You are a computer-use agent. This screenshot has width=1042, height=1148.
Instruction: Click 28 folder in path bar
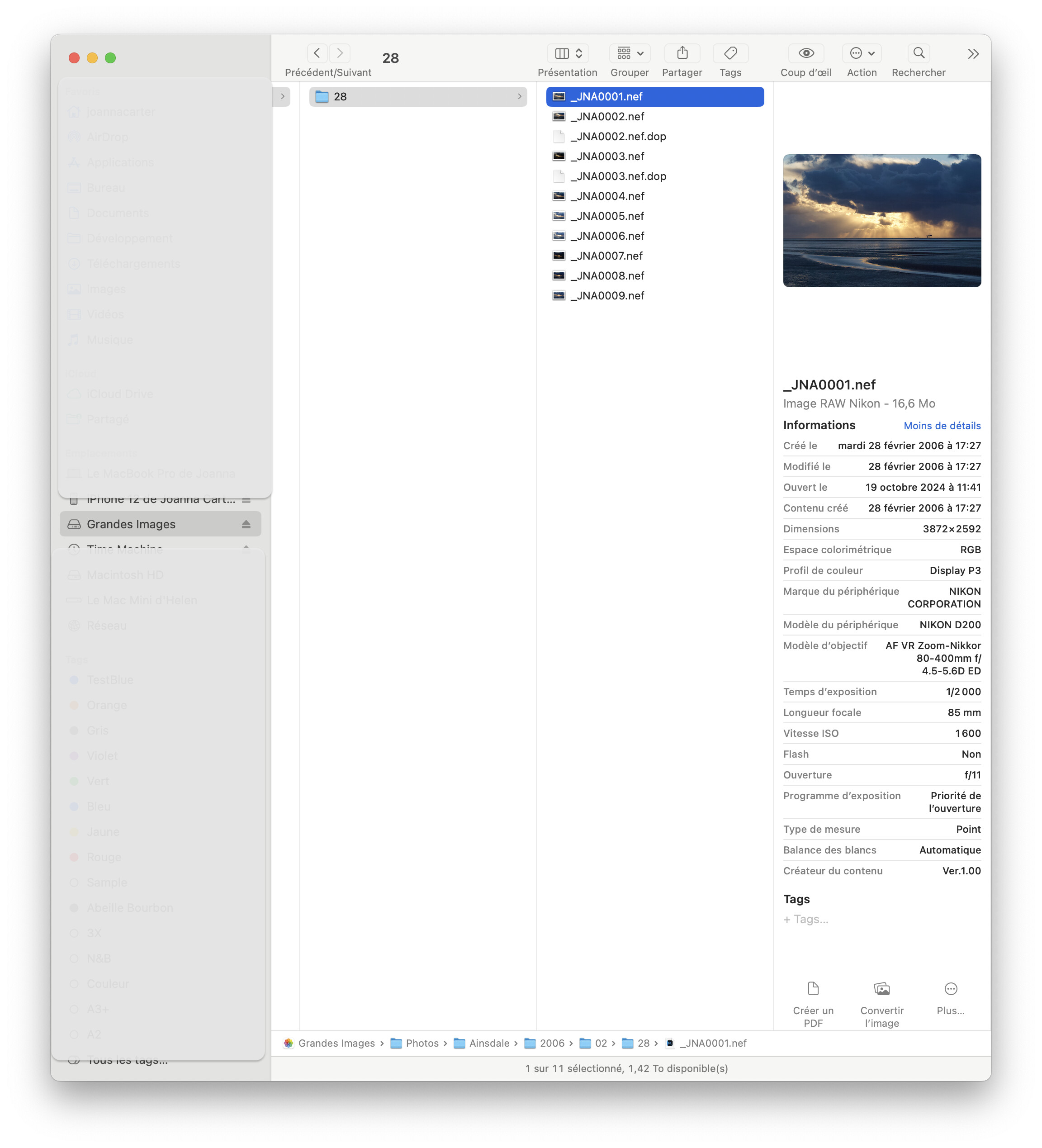coord(636,1044)
